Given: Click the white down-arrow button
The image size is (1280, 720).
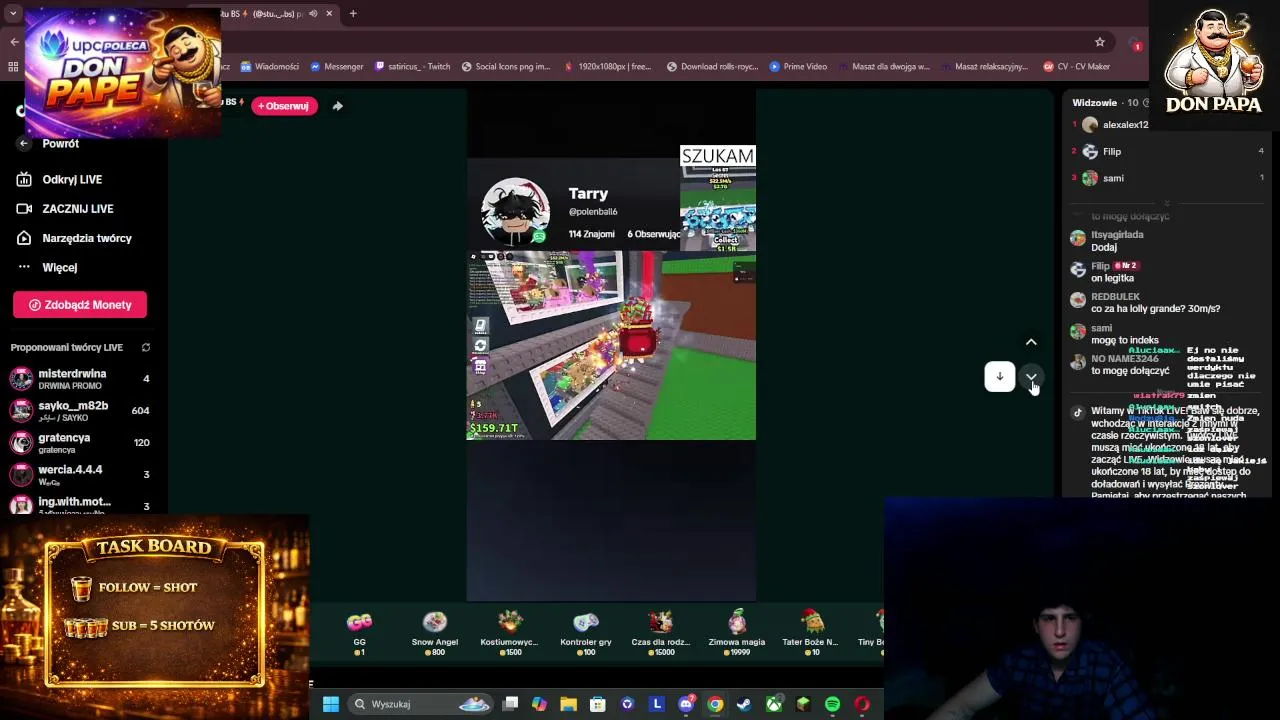Looking at the screenshot, I should click(999, 376).
